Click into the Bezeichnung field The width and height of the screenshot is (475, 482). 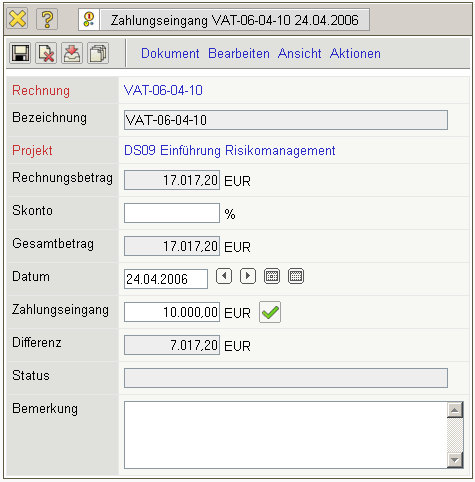coord(286,120)
